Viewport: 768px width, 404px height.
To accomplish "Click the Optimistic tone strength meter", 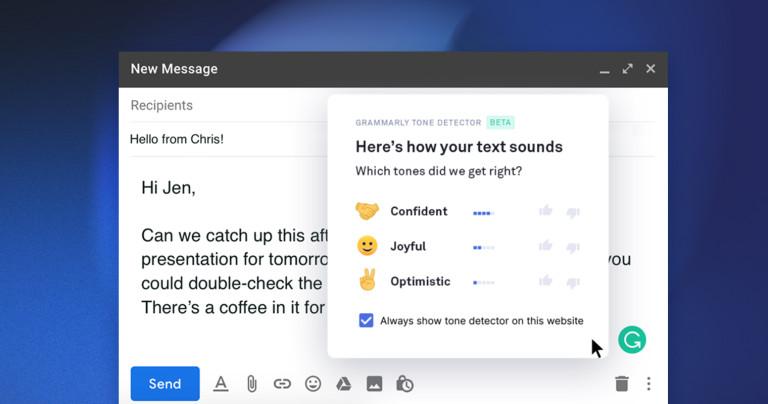I will 484,283.
